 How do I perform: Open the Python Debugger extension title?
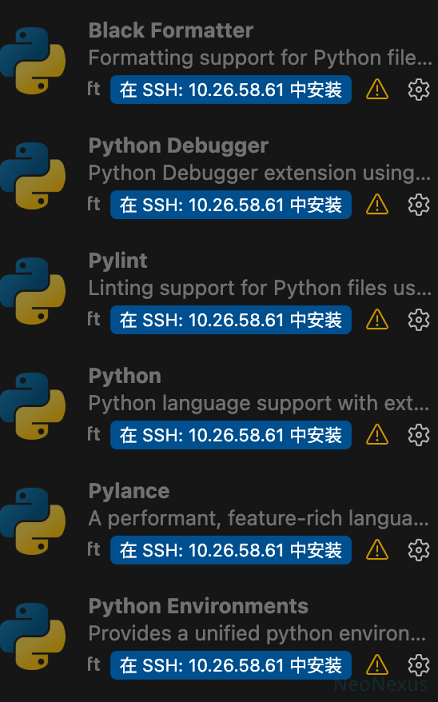click(178, 146)
